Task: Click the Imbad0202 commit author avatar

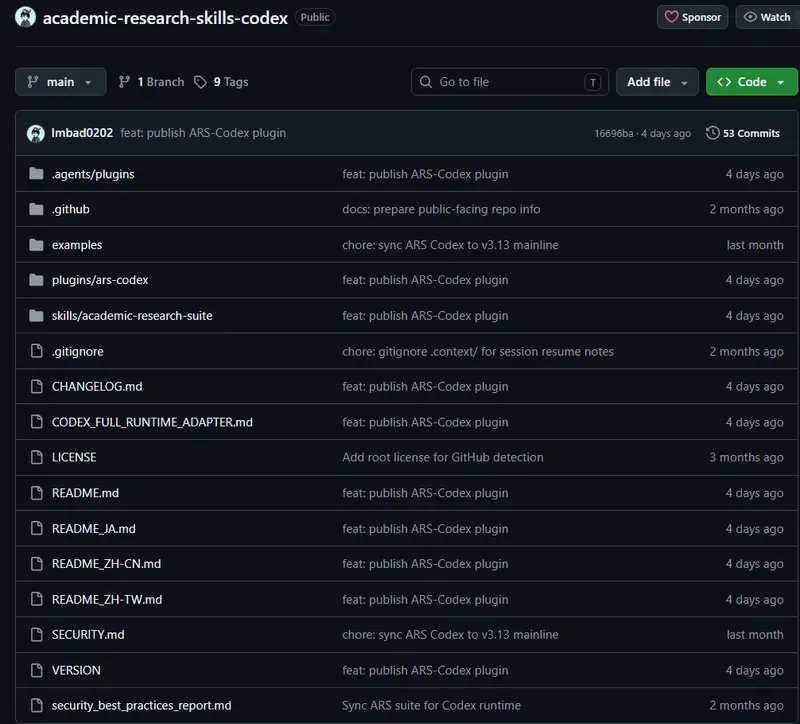Action: [36, 134]
